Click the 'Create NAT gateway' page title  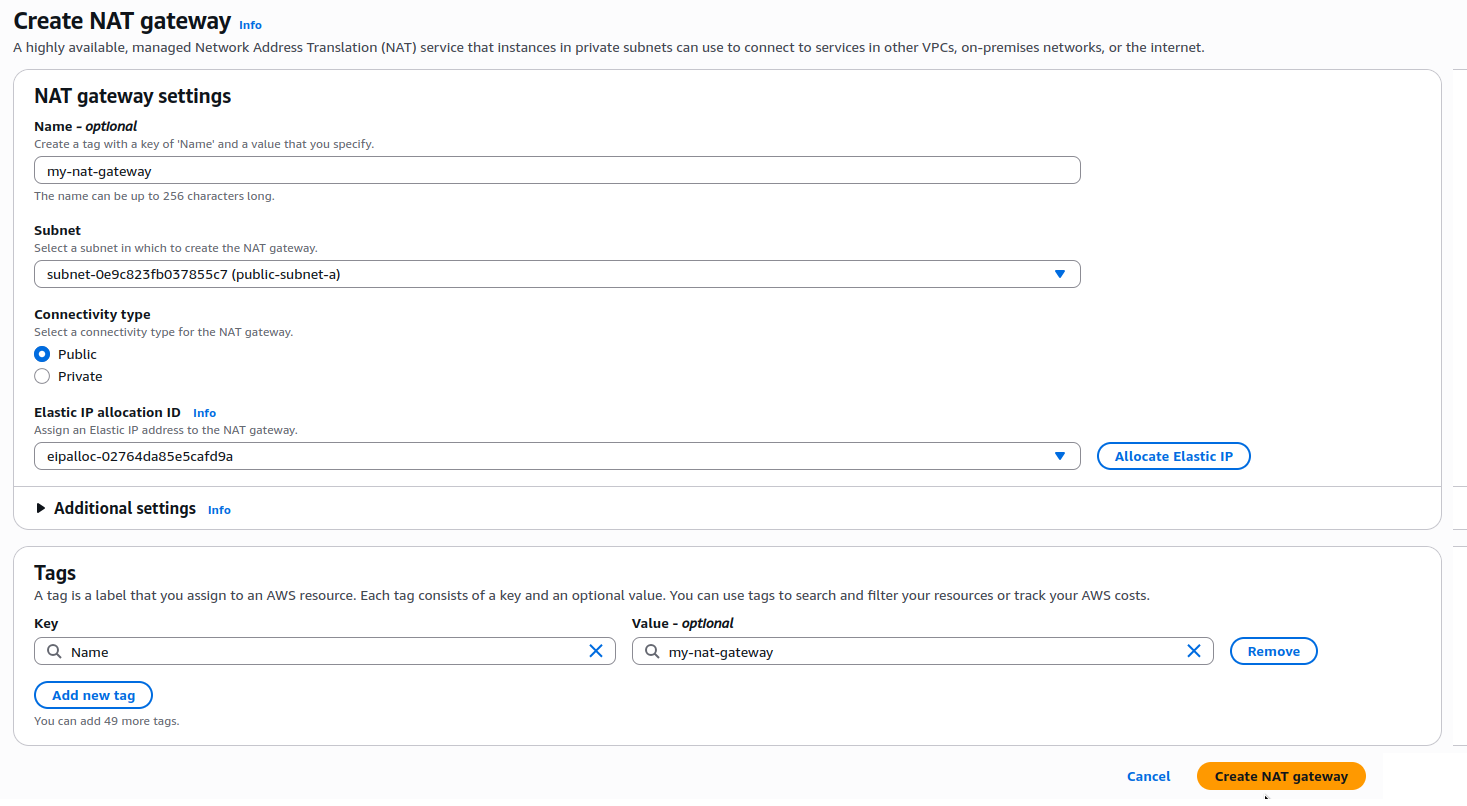coord(122,21)
